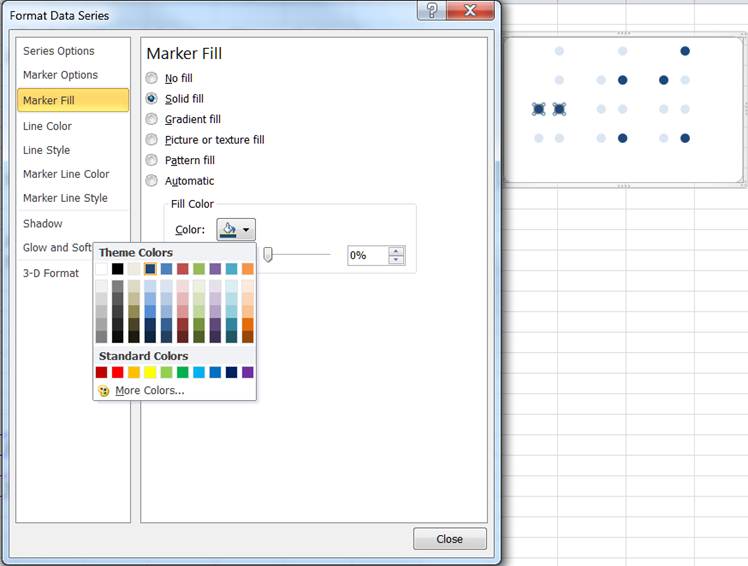Decrease transparency with the down stepper arrow
Viewport: 748px width, 566px height.
tap(397, 260)
